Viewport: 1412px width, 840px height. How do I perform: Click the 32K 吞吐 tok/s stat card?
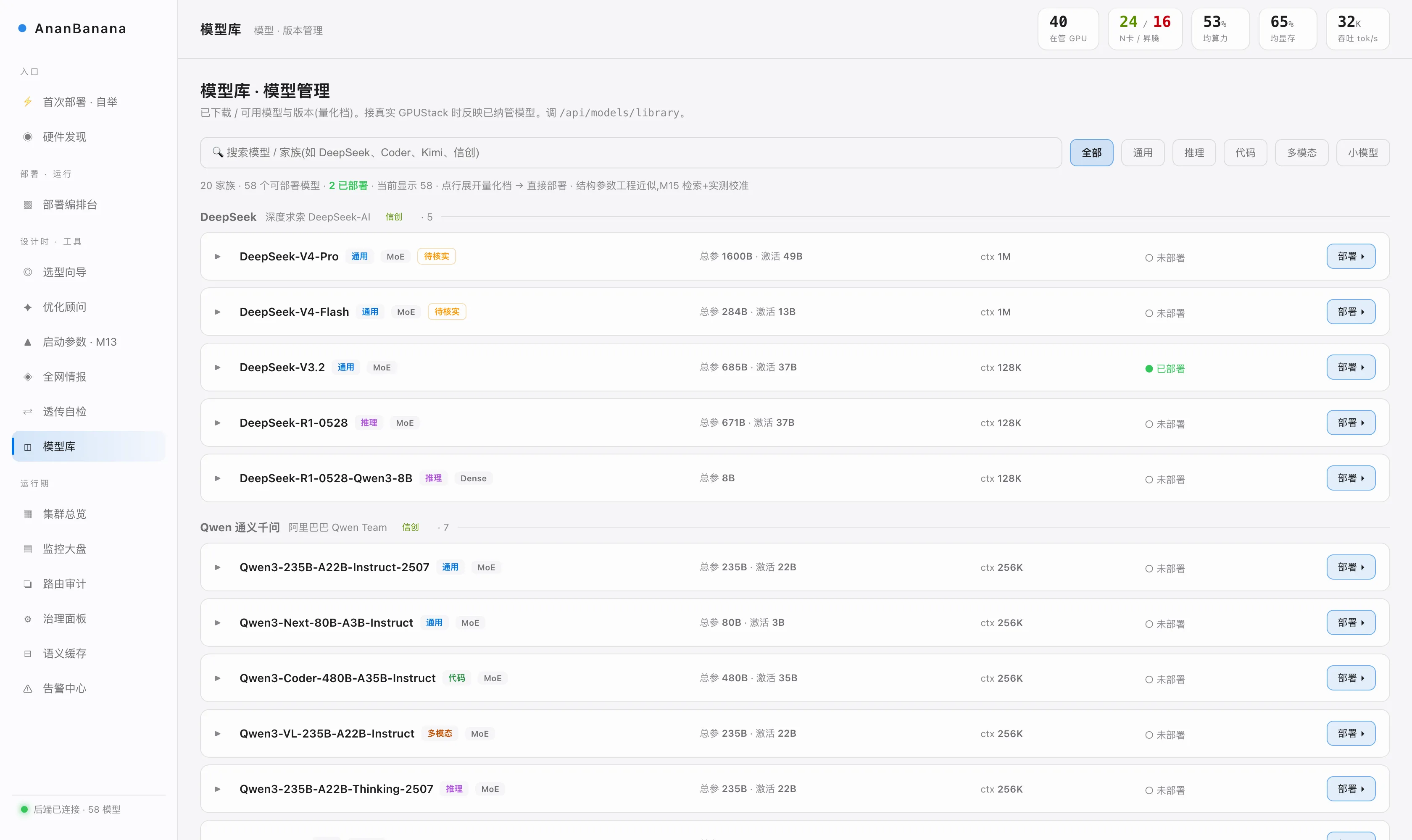click(1358, 29)
